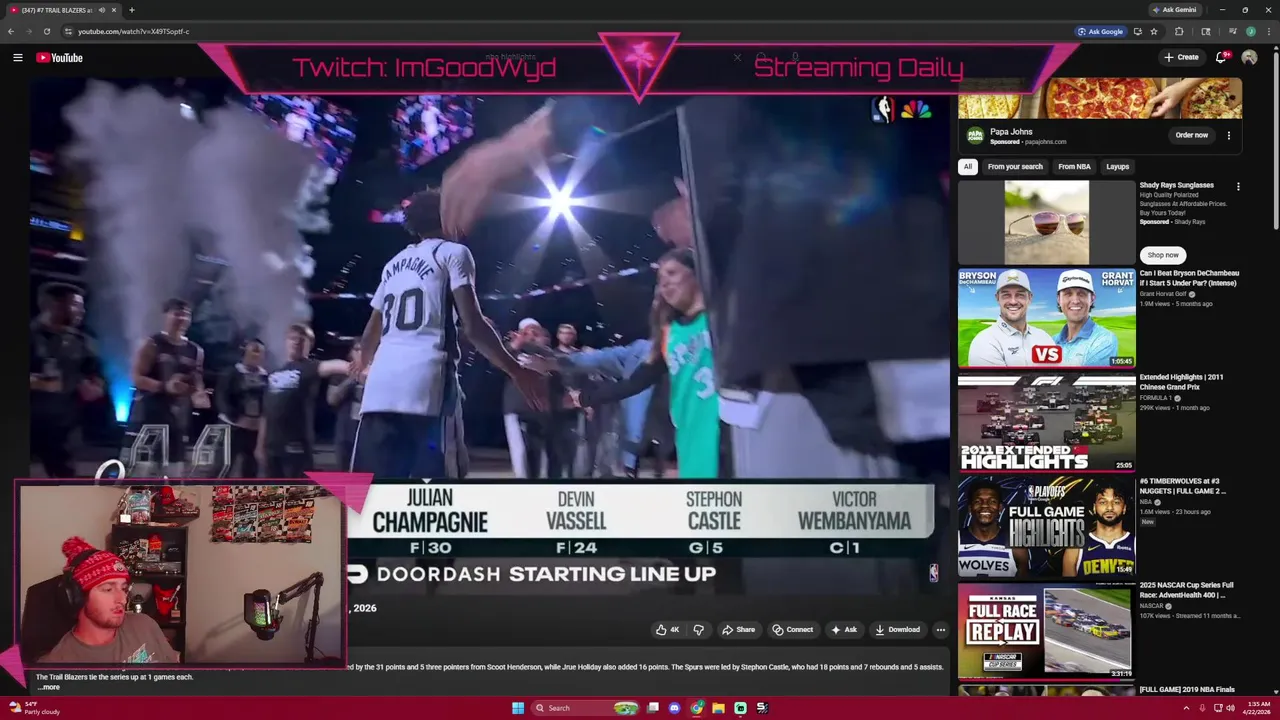Viewport: 1280px width, 720px height.
Task: Show hidden system tray icons chevron
Action: tap(1187, 708)
